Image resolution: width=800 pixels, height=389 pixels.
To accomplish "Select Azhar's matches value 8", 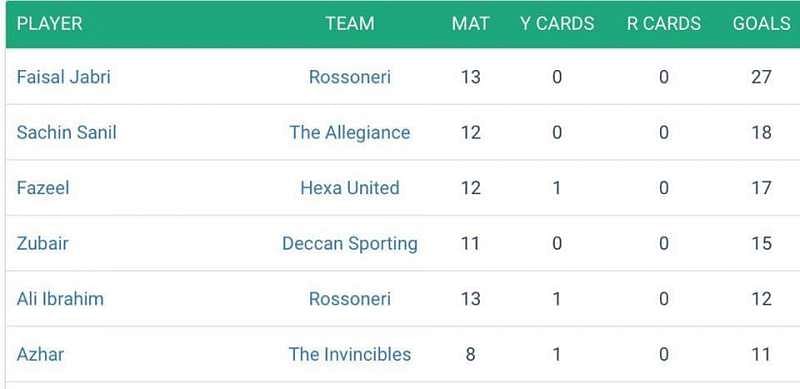I will click(470, 354).
